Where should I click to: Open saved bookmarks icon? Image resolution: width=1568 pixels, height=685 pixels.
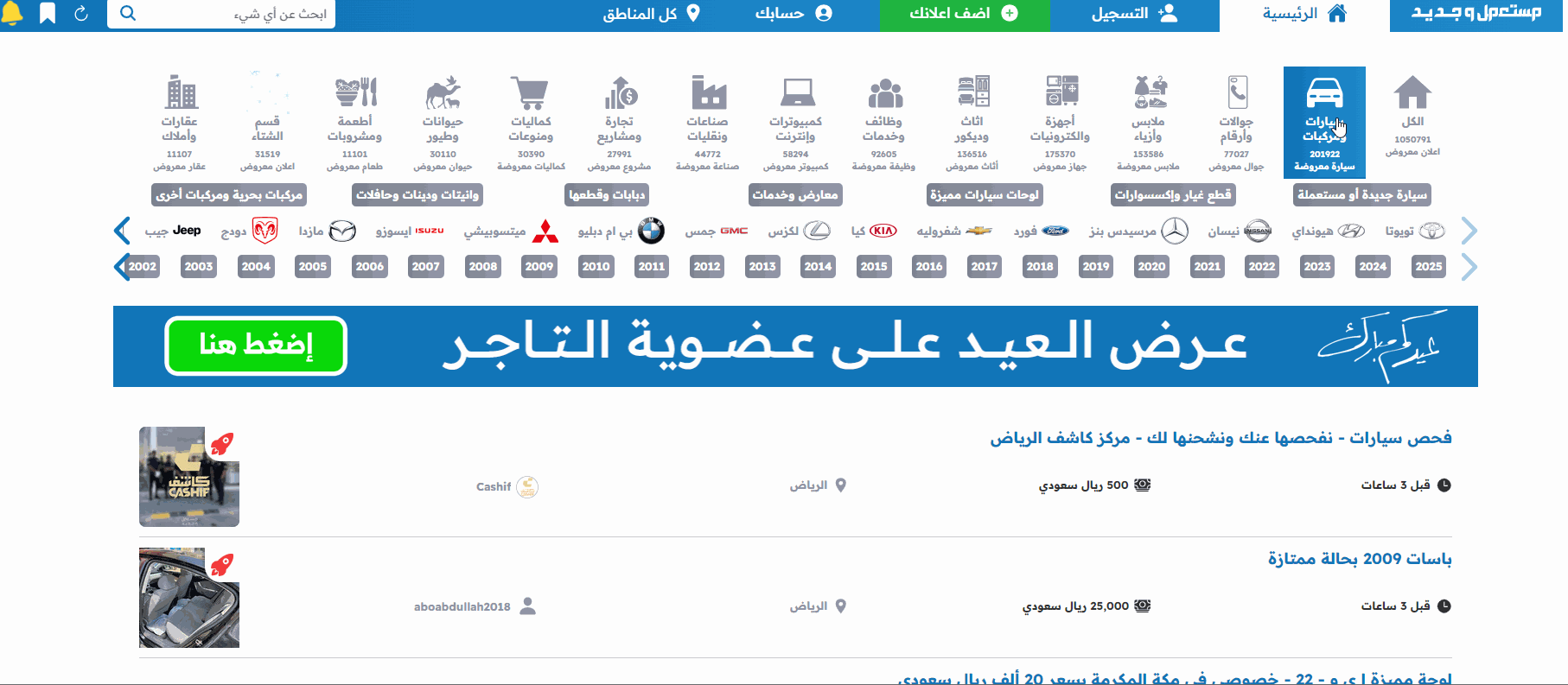pos(48,14)
